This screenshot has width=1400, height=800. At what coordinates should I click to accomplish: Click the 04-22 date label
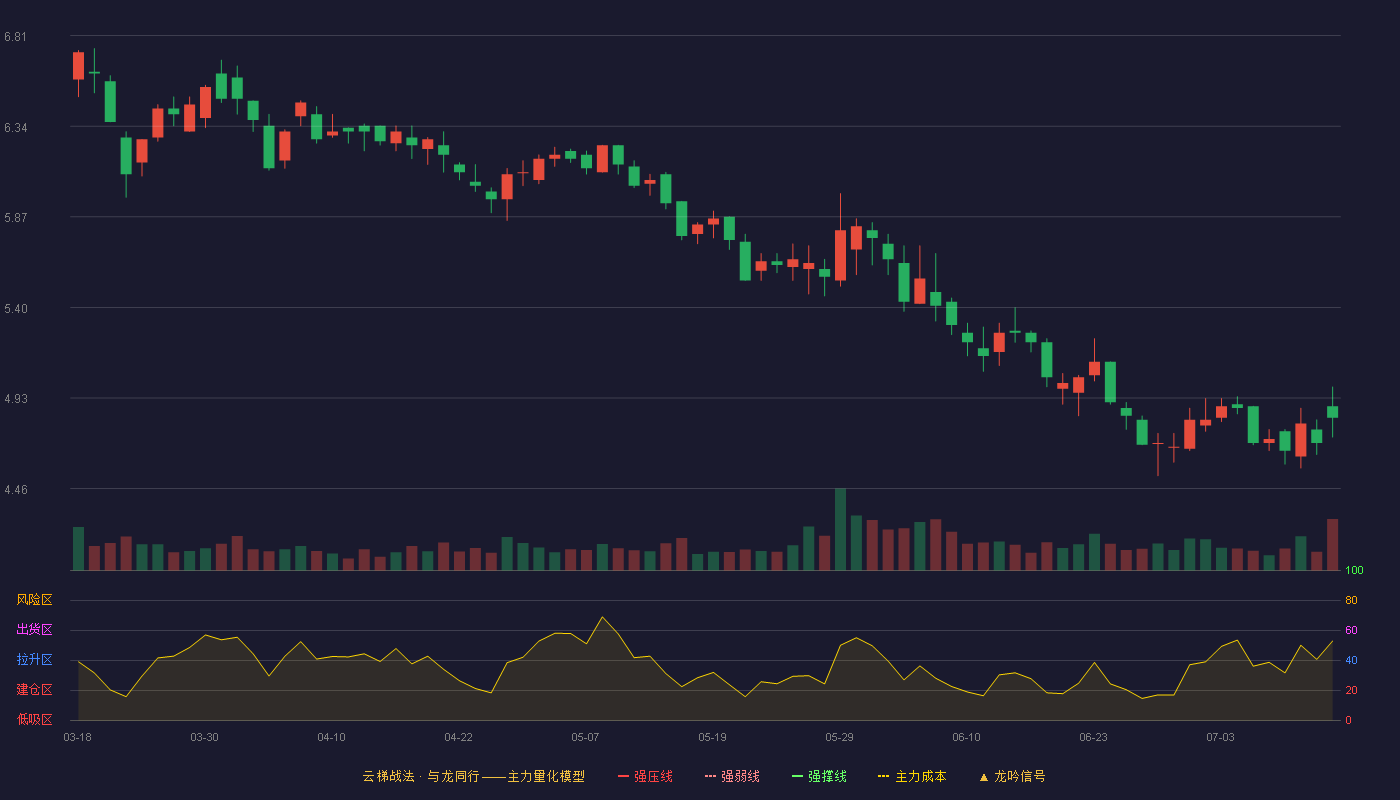tap(458, 737)
